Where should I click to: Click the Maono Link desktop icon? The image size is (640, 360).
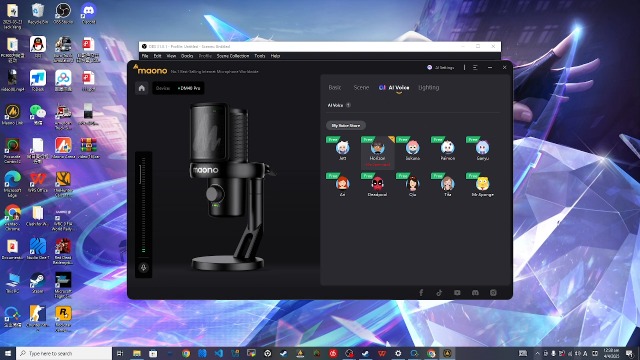pyautogui.click(x=13, y=114)
